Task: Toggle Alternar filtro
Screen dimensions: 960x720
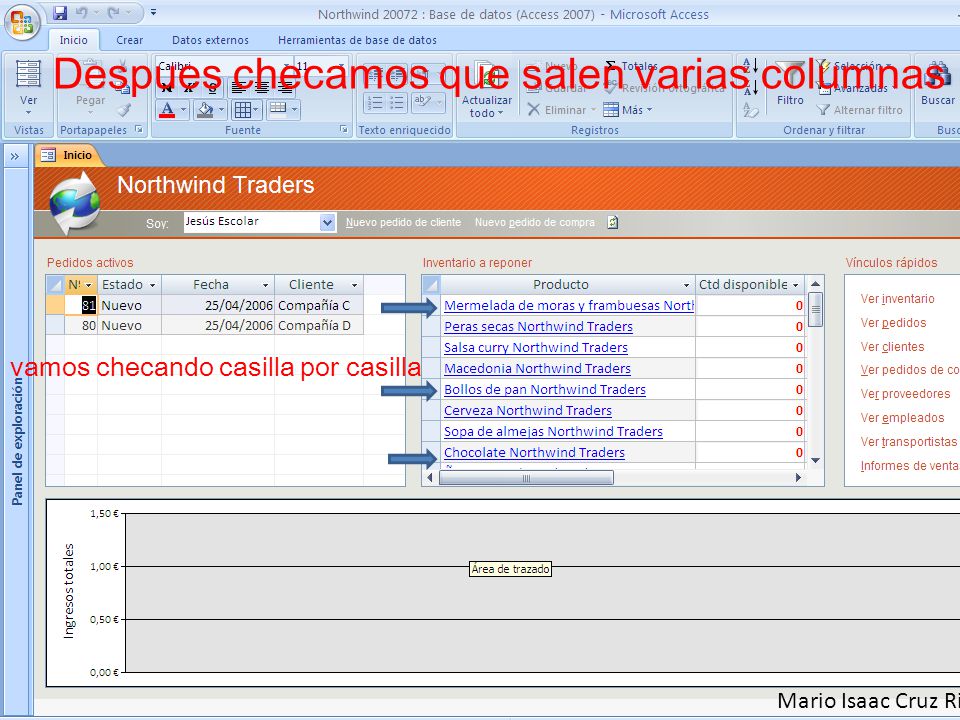Action: (x=860, y=110)
